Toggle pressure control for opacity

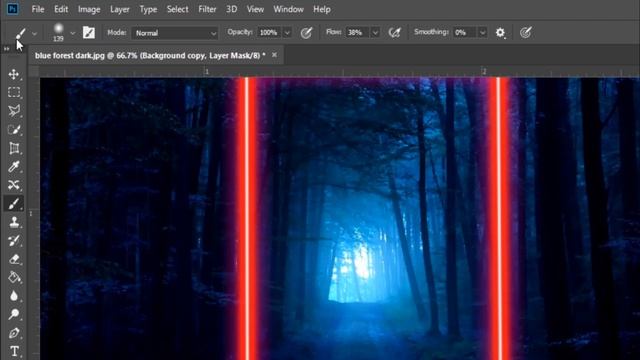coord(306,33)
